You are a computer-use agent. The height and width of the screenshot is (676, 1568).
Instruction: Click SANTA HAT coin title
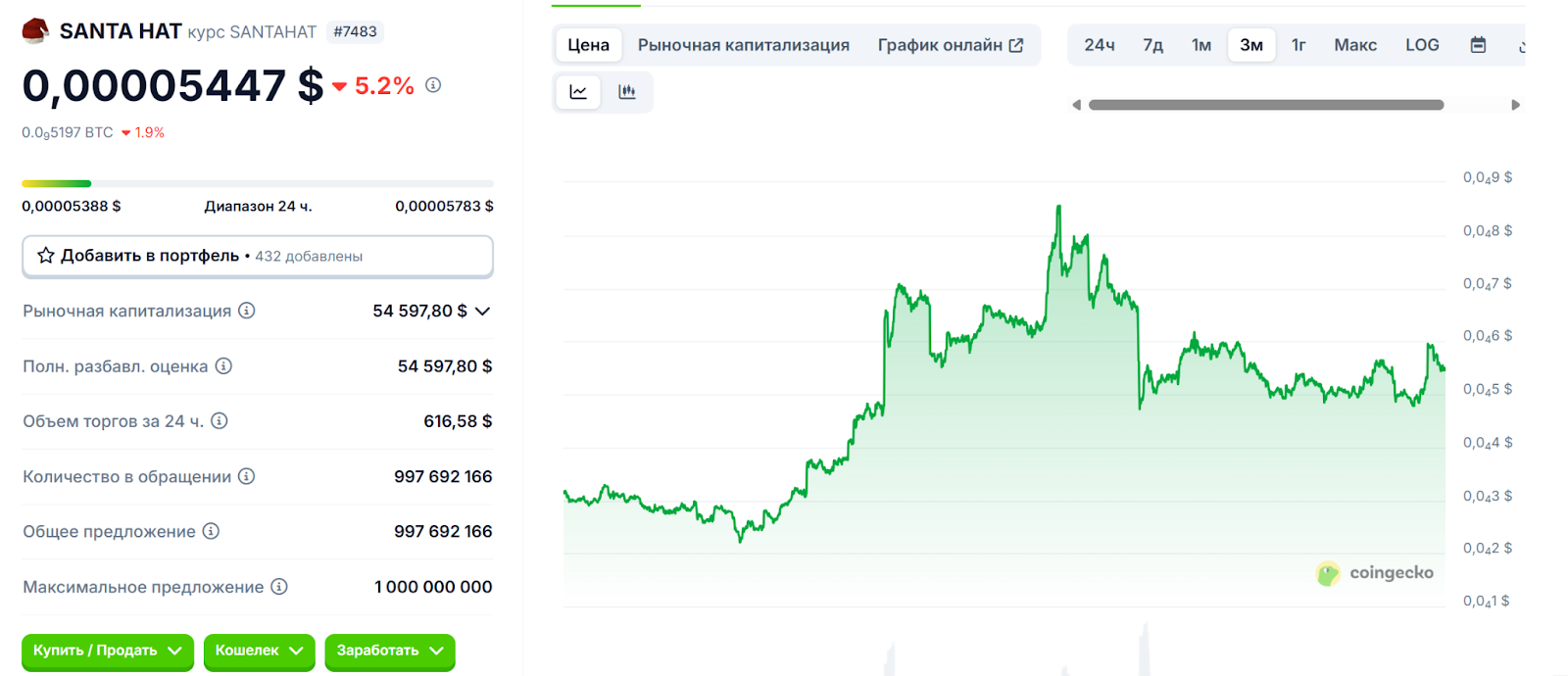[x=121, y=31]
